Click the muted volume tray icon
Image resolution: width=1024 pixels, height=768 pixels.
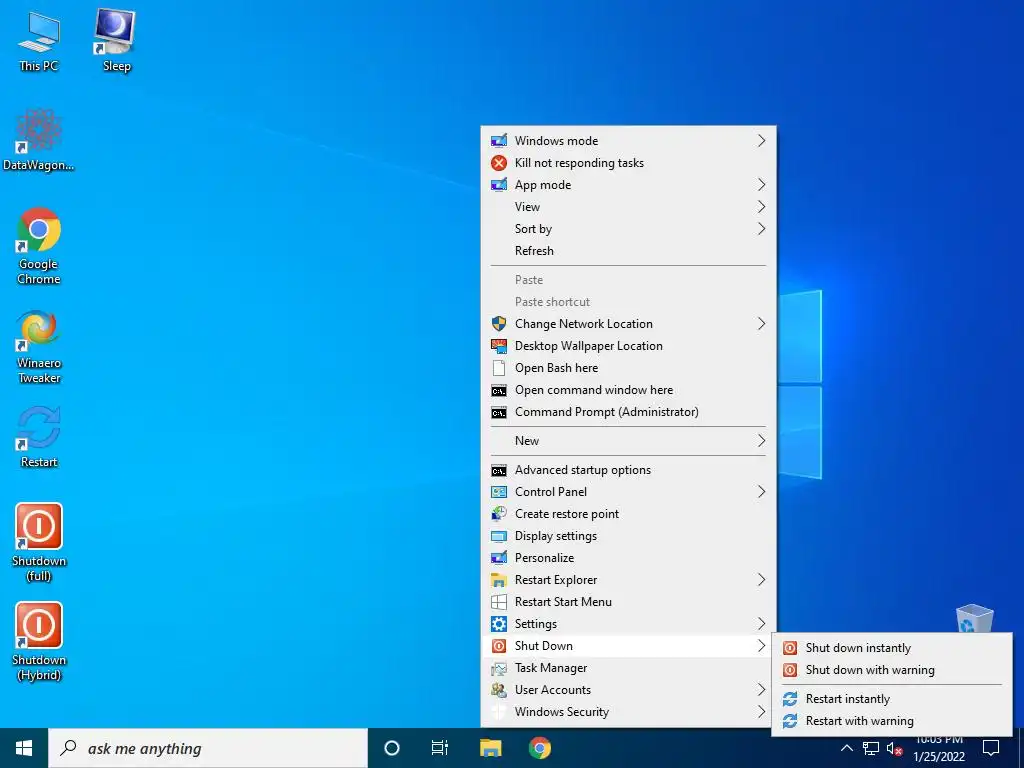click(894, 748)
